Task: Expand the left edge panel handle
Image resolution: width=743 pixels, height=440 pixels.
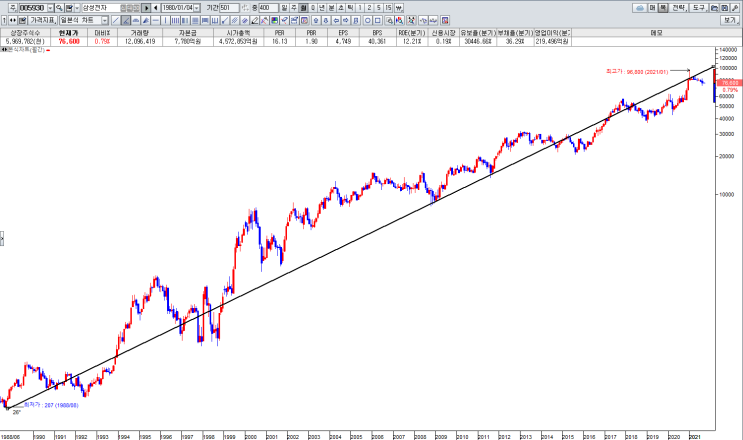Action: coord(2,238)
